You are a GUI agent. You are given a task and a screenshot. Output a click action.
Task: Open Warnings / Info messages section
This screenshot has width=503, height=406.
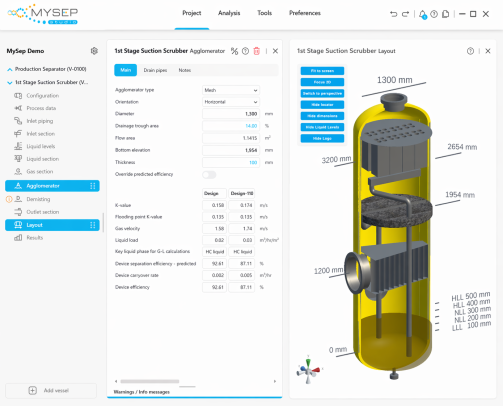tap(142, 392)
